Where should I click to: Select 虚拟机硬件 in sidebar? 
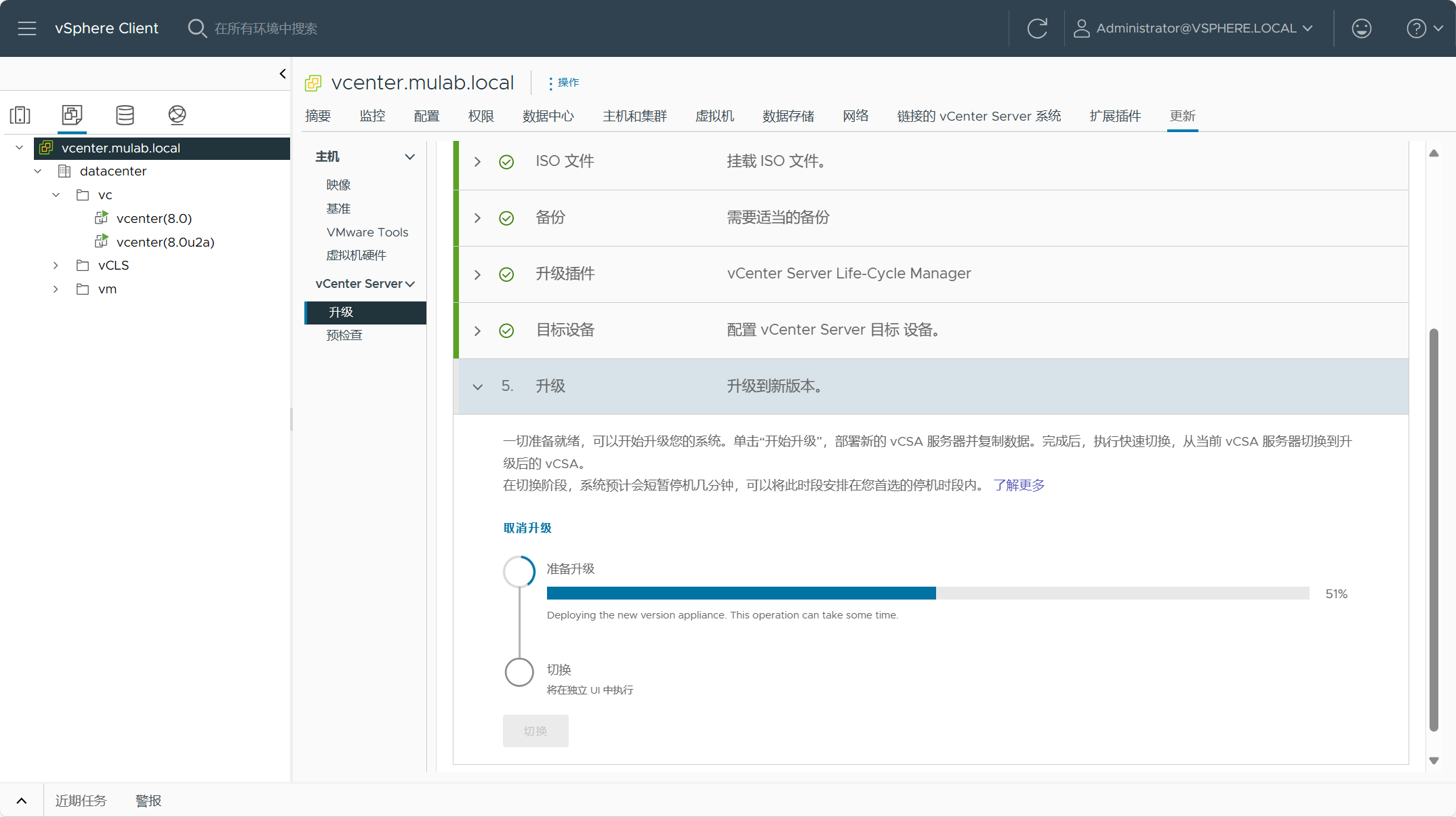(356, 255)
